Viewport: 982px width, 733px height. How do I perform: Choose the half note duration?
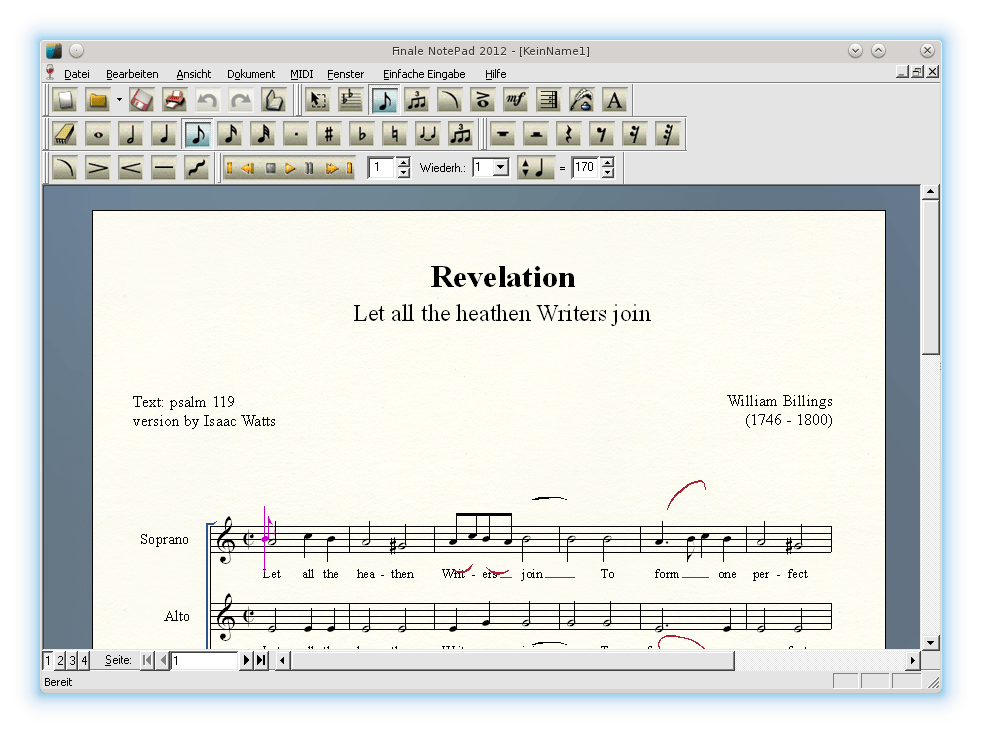pyautogui.click(x=131, y=134)
